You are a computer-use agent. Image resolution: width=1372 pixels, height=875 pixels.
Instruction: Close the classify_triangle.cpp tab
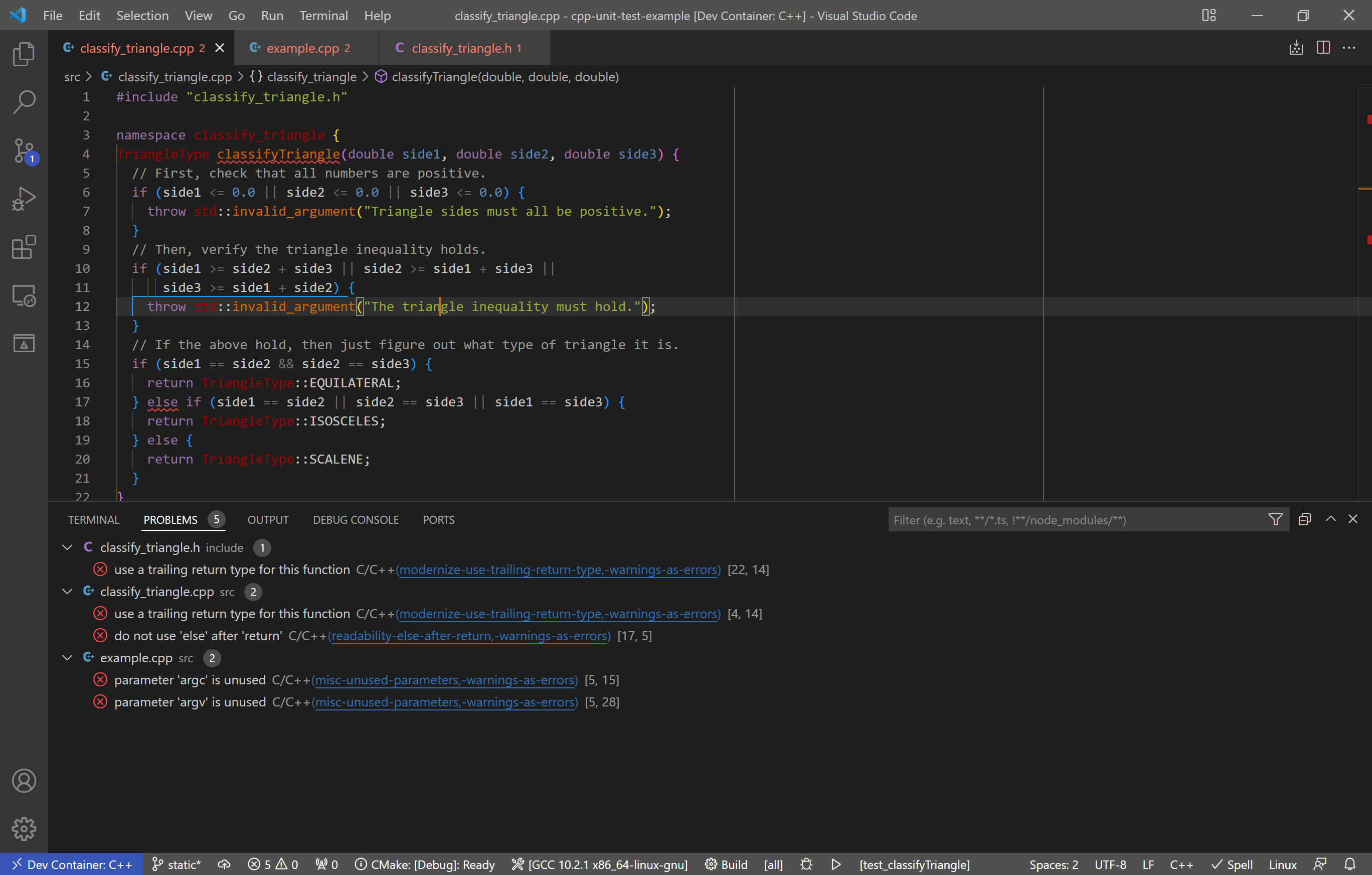(x=219, y=48)
